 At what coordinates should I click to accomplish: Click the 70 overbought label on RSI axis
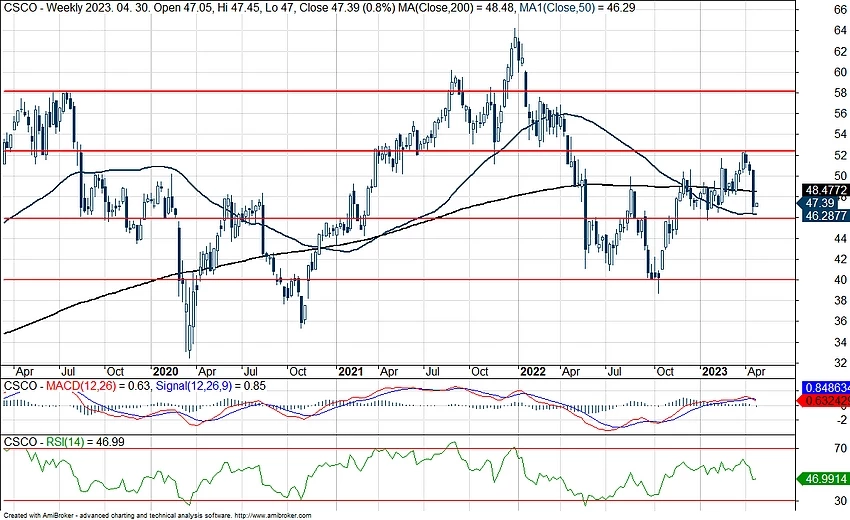841,448
